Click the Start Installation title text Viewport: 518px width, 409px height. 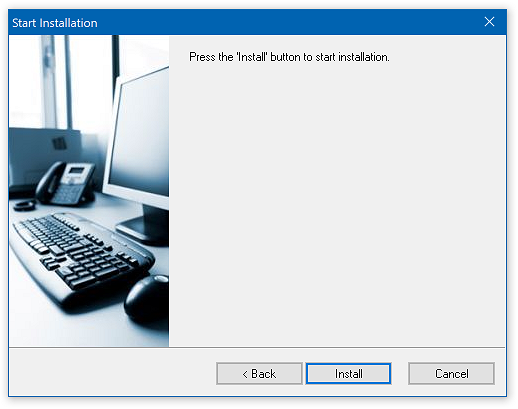[x=55, y=23]
